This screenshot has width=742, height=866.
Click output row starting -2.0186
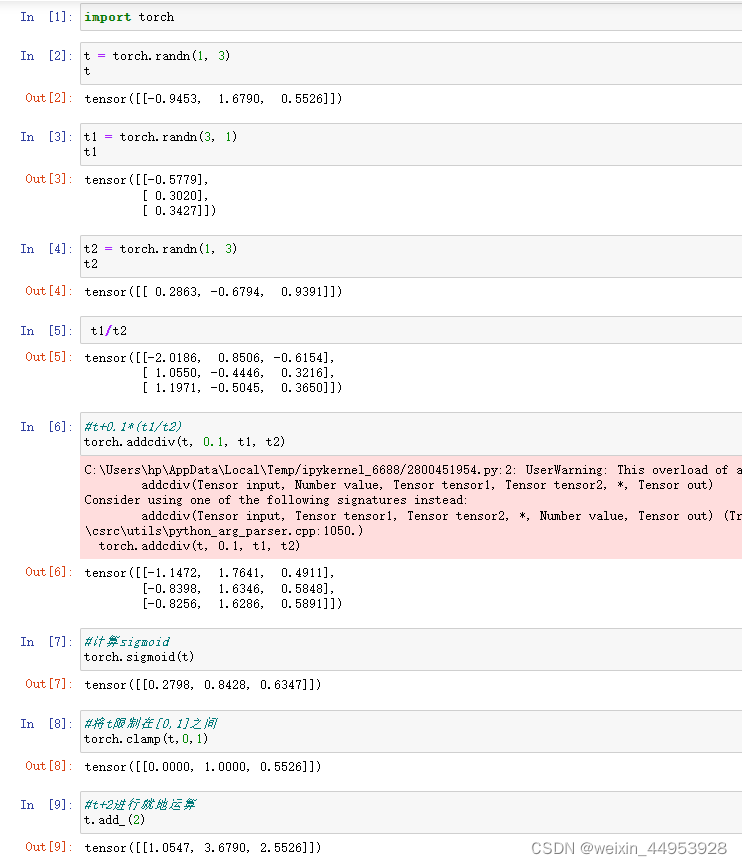click(209, 358)
